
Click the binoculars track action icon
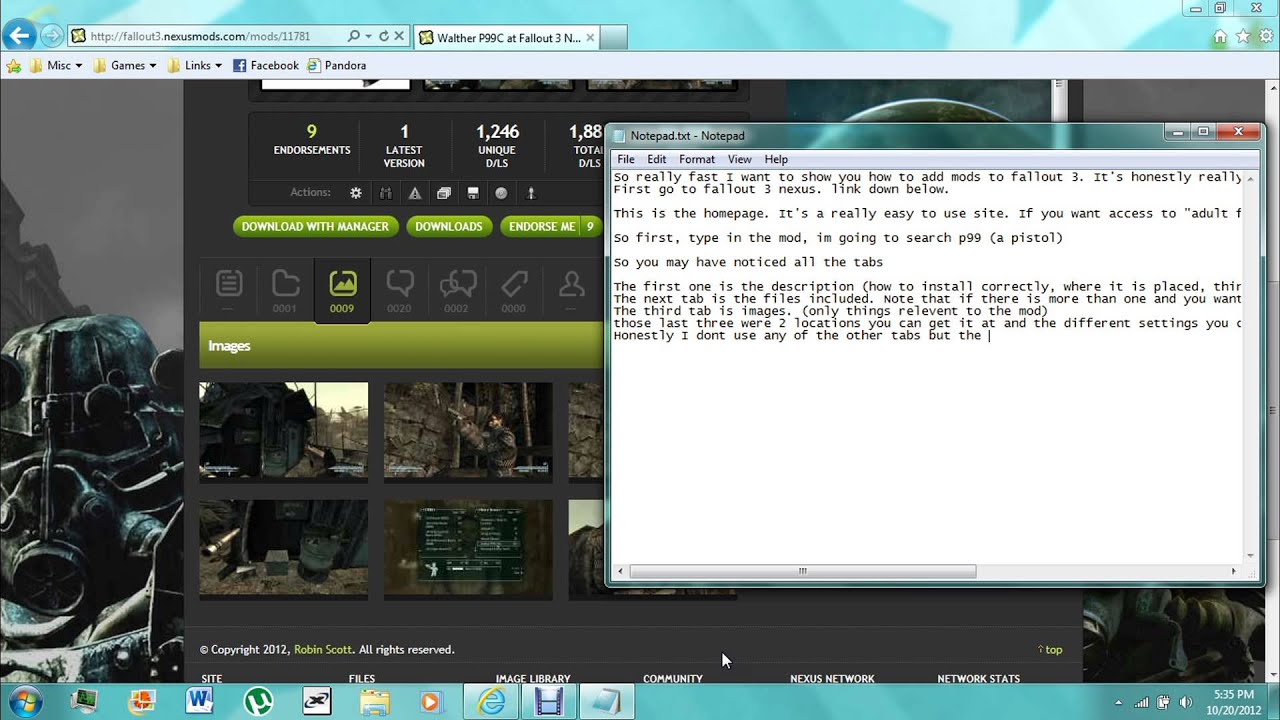pos(386,193)
